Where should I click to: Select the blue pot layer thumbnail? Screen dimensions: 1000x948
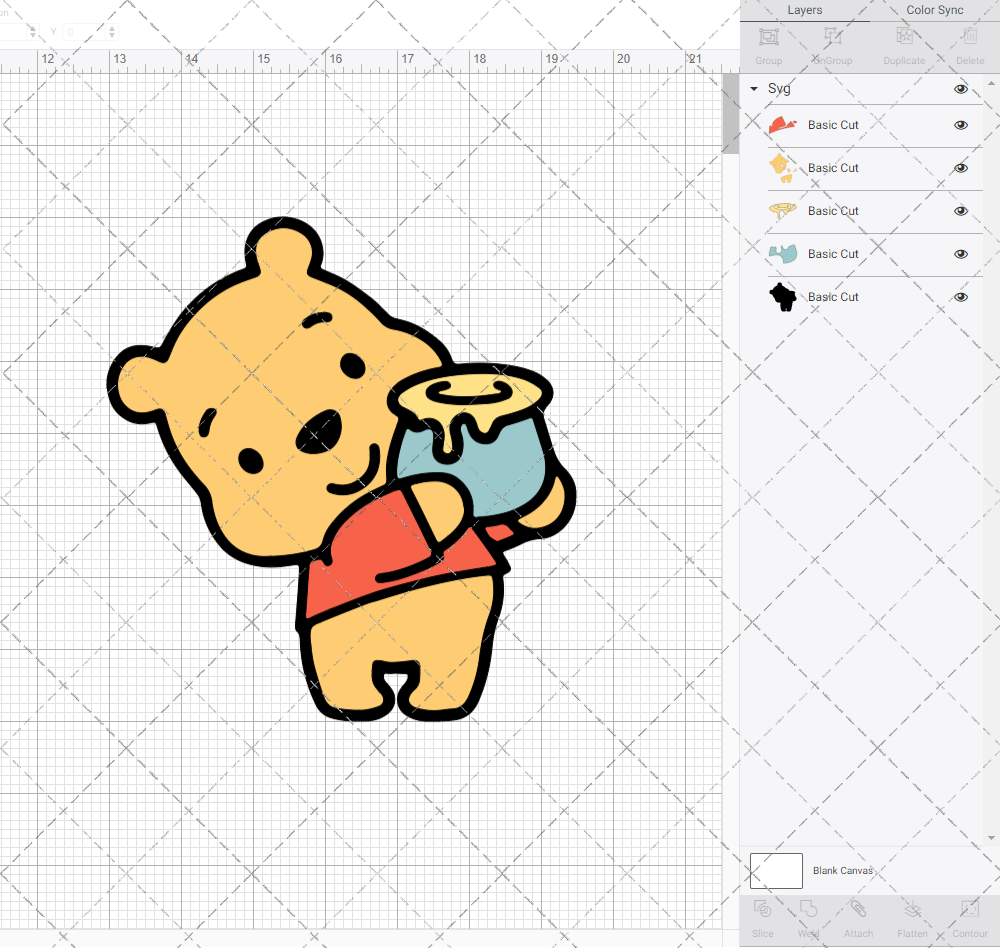(x=783, y=254)
